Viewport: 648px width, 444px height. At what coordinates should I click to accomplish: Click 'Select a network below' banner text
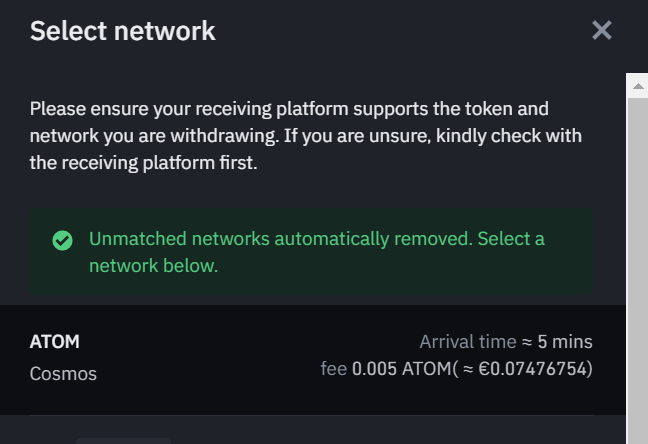point(153,266)
